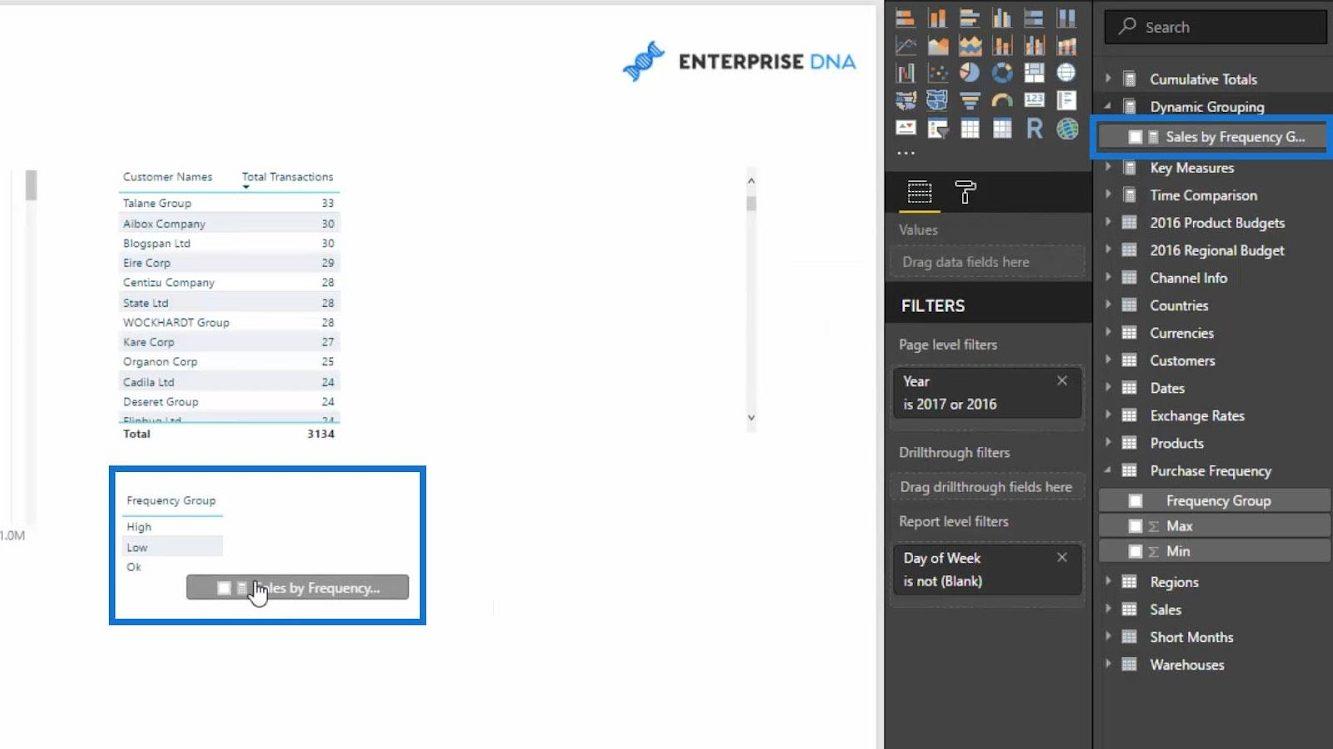Open the Year is 2017 or 2016 filter card
Viewport: 1333px width, 749px height.
(x=987, y=393)
